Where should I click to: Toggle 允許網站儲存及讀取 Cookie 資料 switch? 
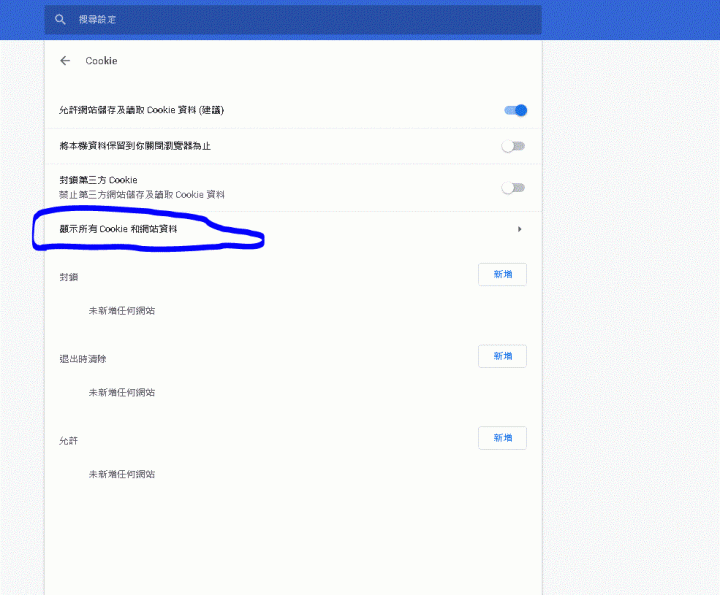pyautogui.click(x=515, y=110)
